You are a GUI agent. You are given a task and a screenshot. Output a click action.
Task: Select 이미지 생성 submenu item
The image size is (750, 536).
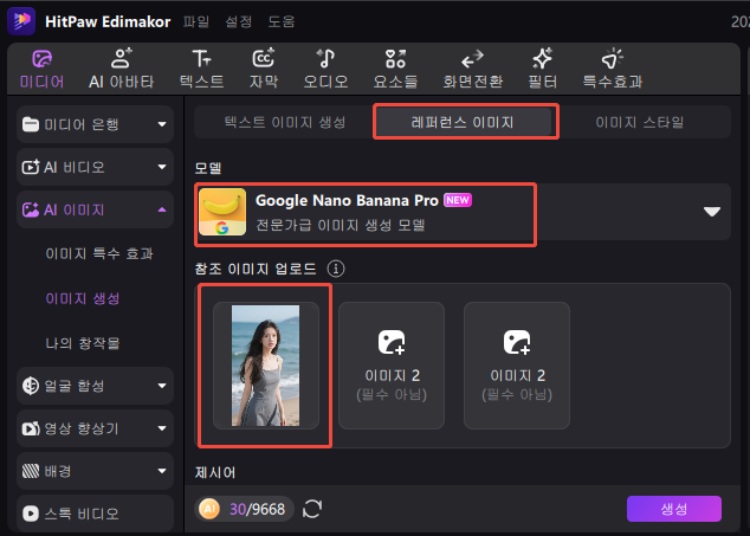point(82,298)
